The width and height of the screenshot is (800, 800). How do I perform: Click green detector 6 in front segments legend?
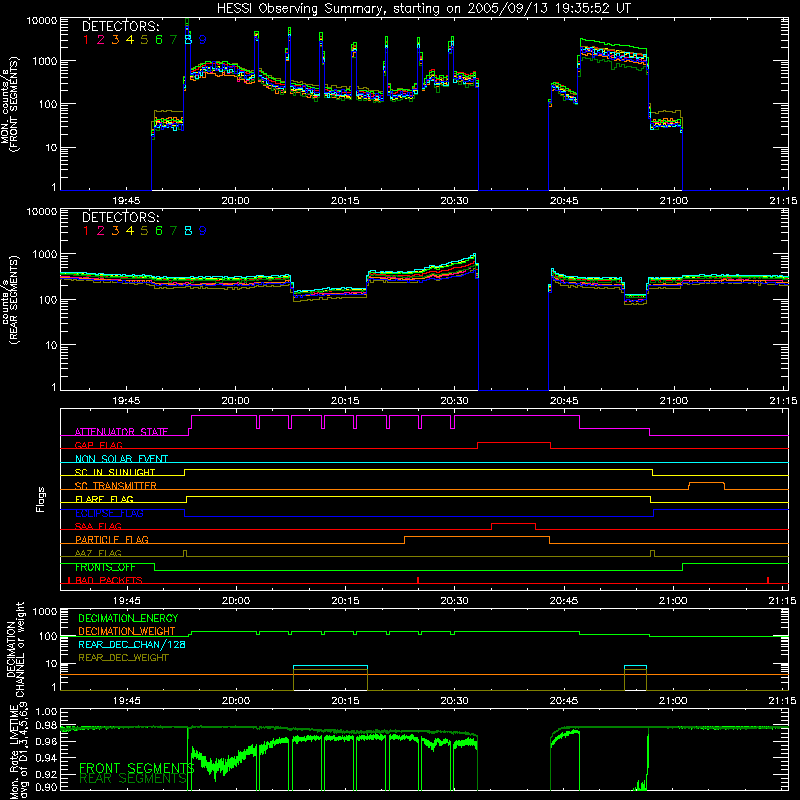tap(159, 40)
